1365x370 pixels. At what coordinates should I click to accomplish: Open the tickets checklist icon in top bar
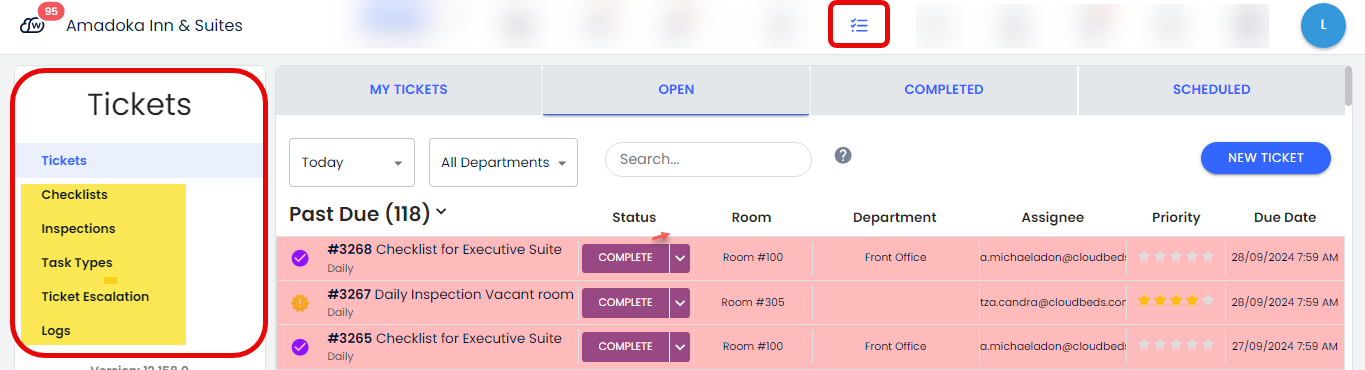pos(859,26)
